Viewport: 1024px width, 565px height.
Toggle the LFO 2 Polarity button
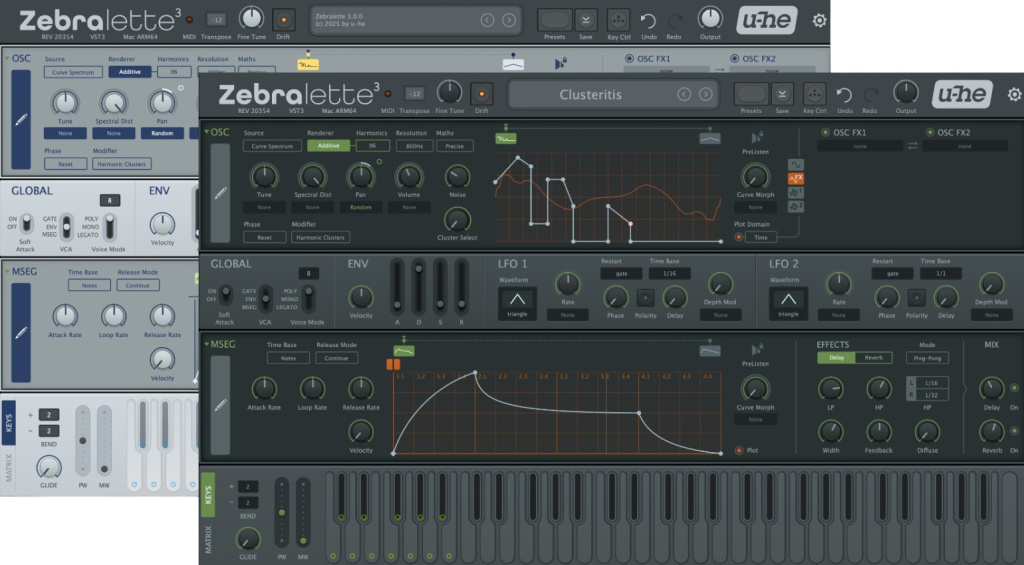pyautogui.click(x=916, y=298)
